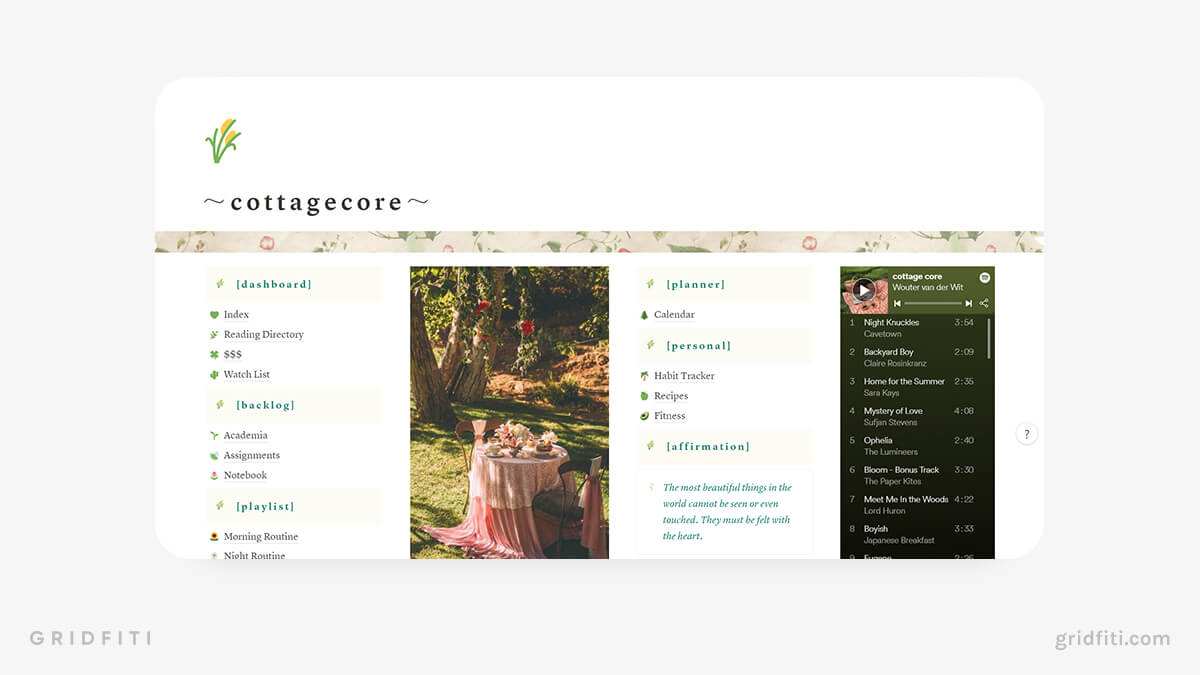Click the pink lotus icon beside Notebook
The width and height of the screenshot is (1200, 675).
(214, 476)
